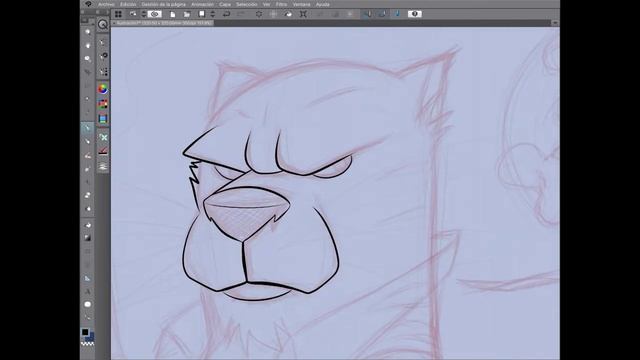This screenshot has width=640, height=360.
Task: Open the Sub Tool palette icon
Action: 103,42
